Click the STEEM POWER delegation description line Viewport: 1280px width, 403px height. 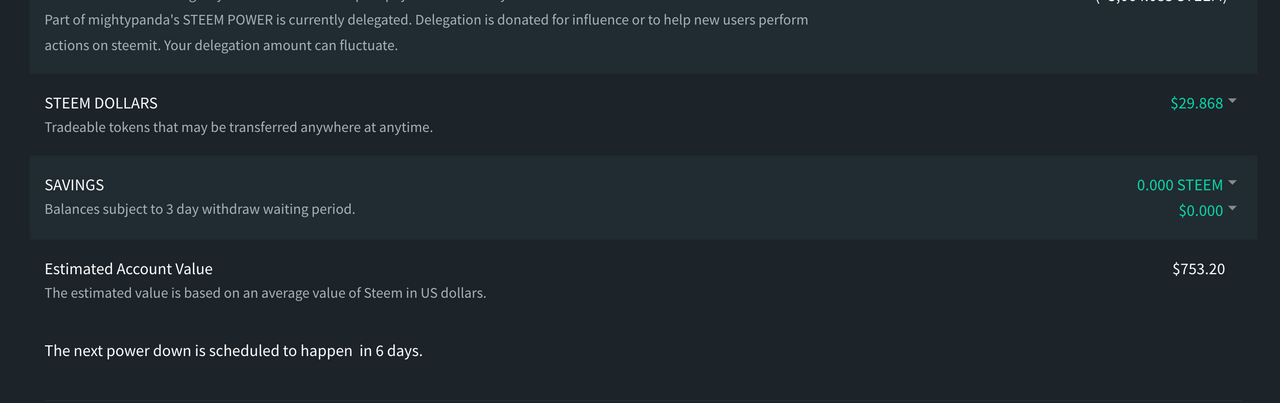pos(426,20)
